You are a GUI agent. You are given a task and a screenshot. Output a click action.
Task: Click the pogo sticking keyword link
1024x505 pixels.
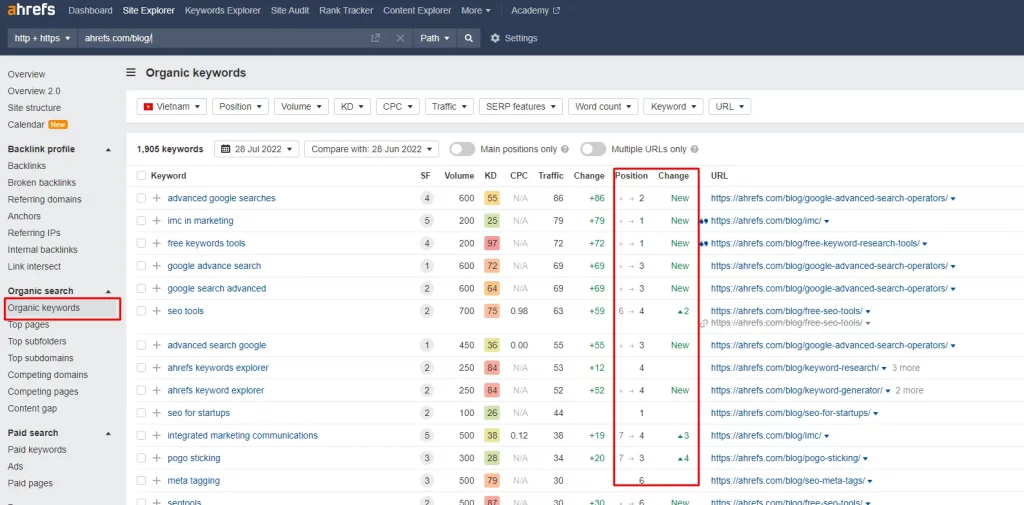tap(194, 458)
